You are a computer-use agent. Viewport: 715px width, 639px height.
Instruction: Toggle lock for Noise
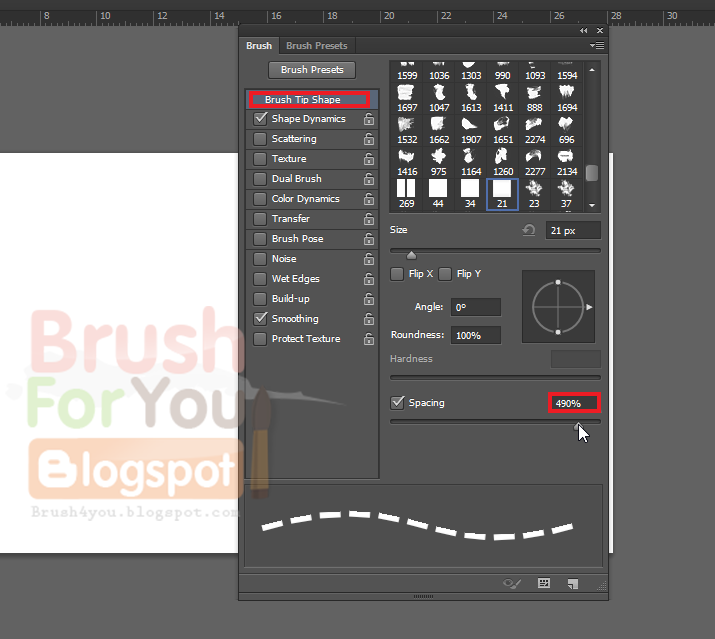(x=369, y=259)
